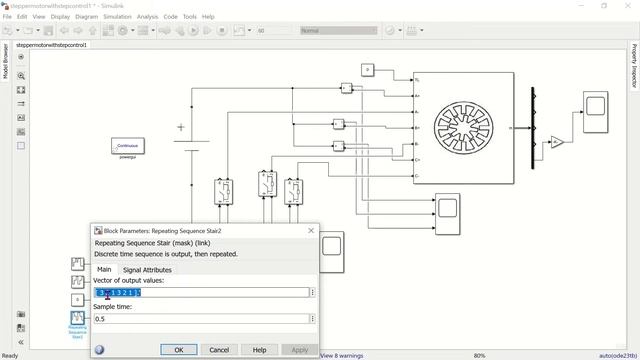Click the New Model toolbar icon
This screenshot has height=360, width=640.
pos(8,31)
